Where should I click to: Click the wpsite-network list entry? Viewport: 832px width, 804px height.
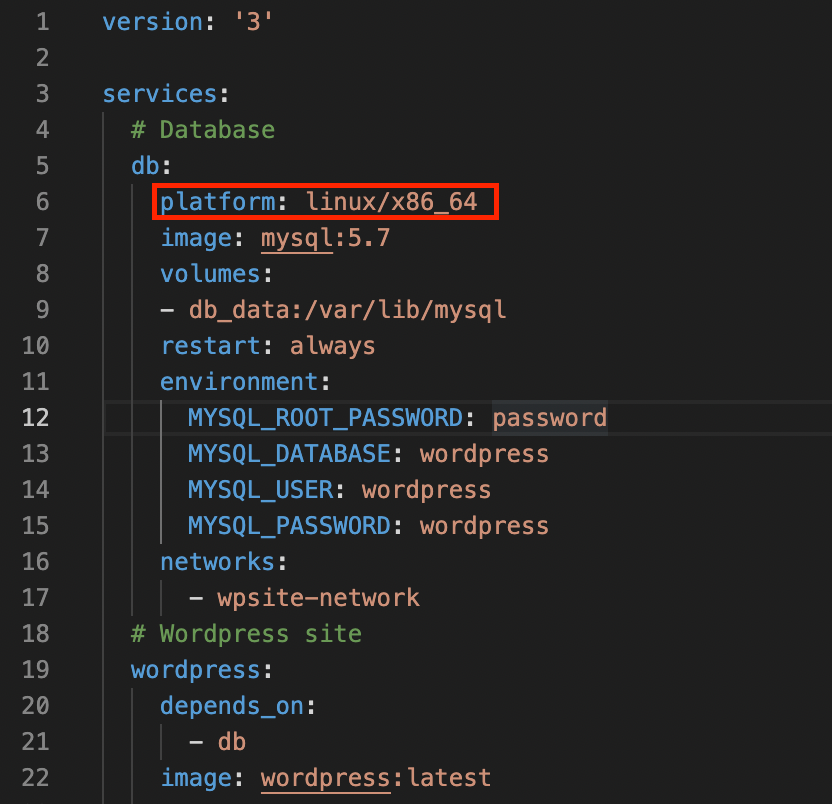tap(318, 598)
